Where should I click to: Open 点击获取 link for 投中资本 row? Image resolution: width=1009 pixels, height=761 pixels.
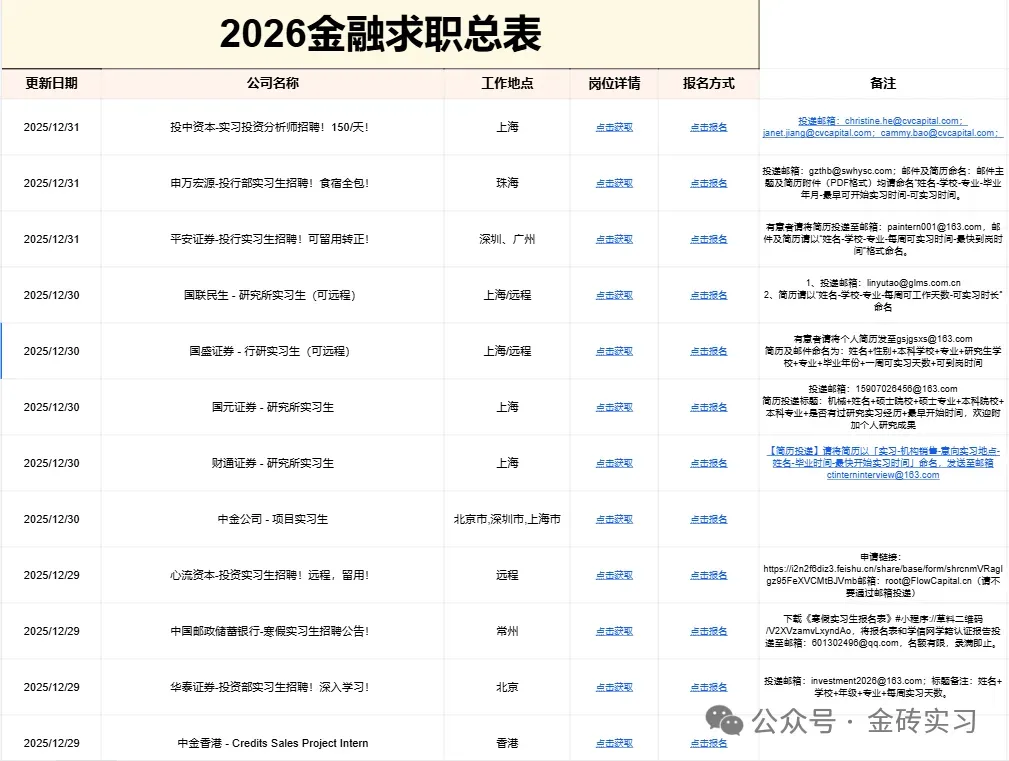(614, 127)
